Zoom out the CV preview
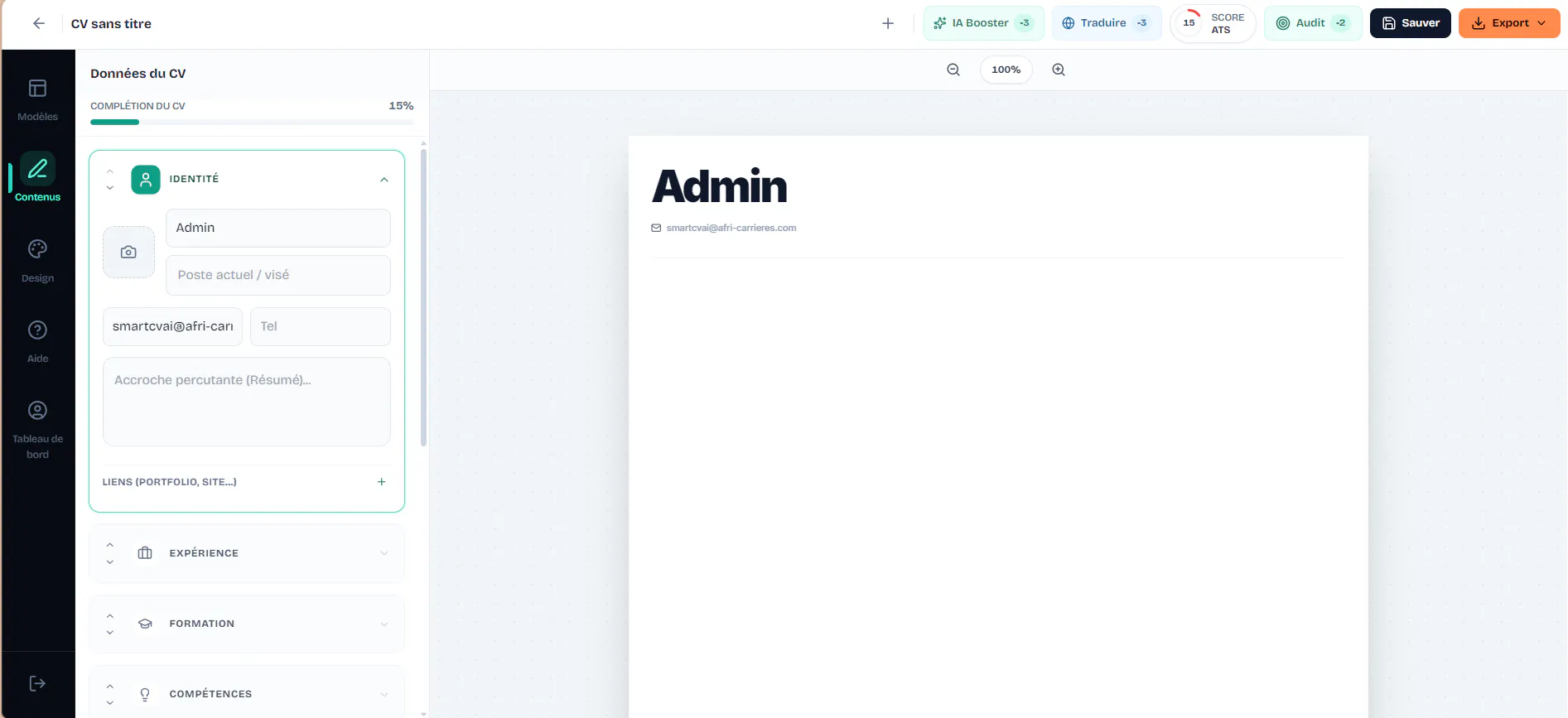Viewport: 1568px width, 718px height. tap(953, 70)
